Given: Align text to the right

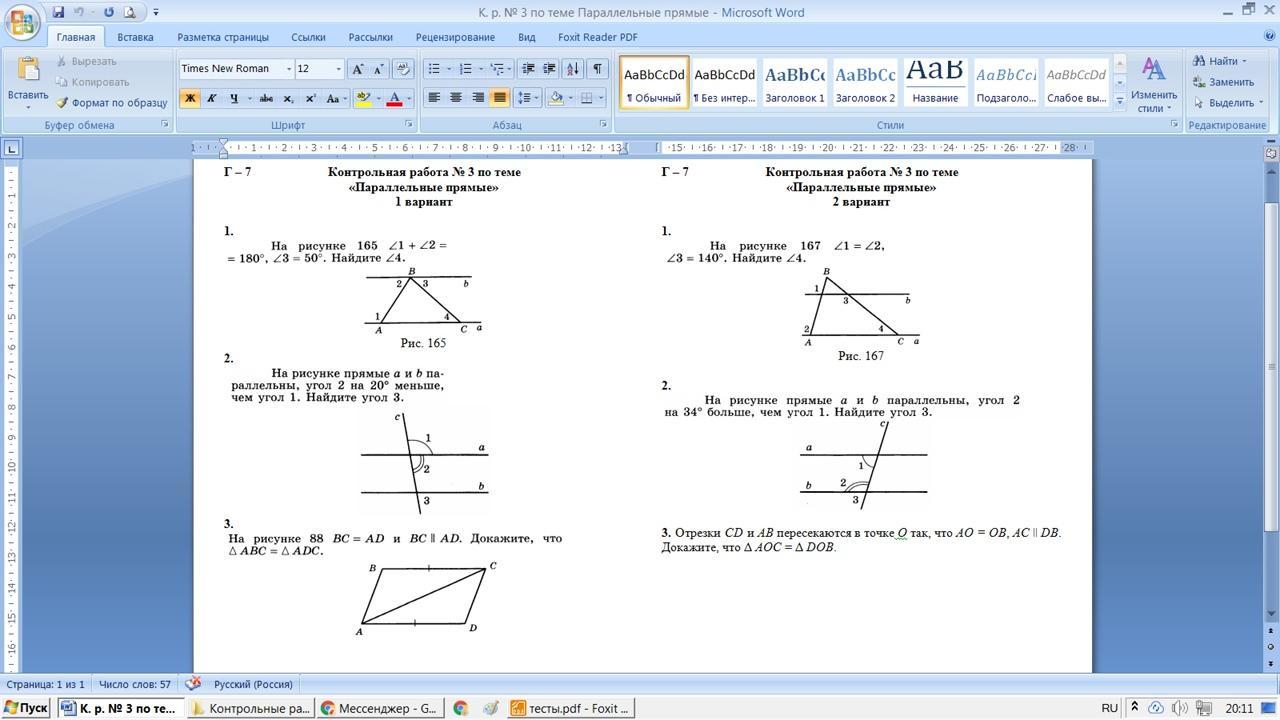Looking at the screenshot, I should (x=478, y=98).
